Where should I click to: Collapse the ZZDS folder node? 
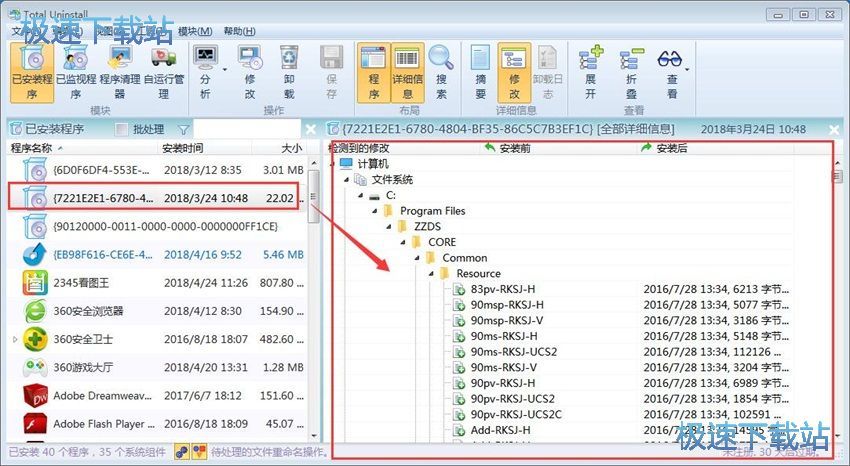tap(389, 227)
